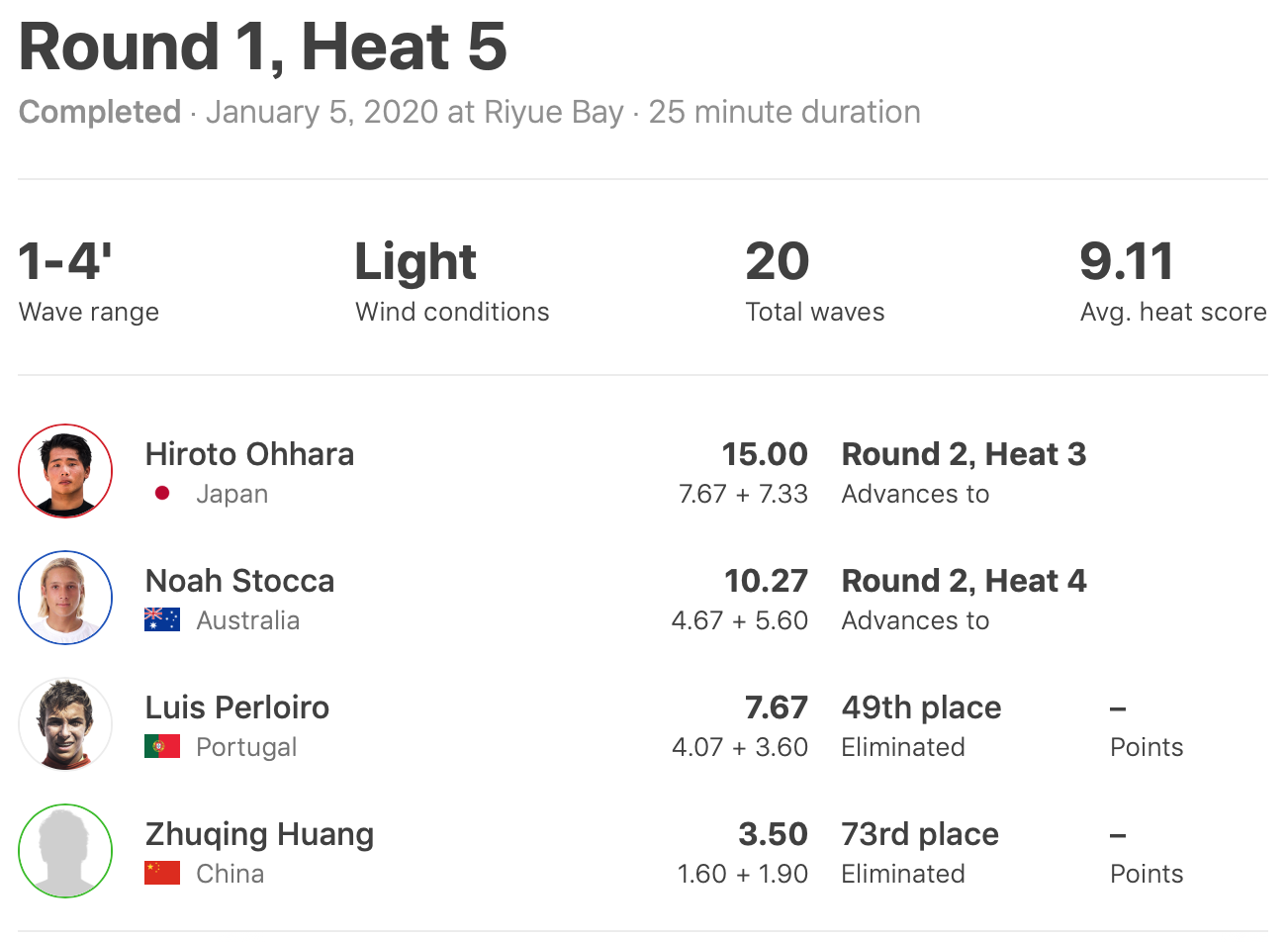This screenshot has width=1288, height=942.
Task: Select the Zhuqing Huang name
Action: [x=259, y=834]
